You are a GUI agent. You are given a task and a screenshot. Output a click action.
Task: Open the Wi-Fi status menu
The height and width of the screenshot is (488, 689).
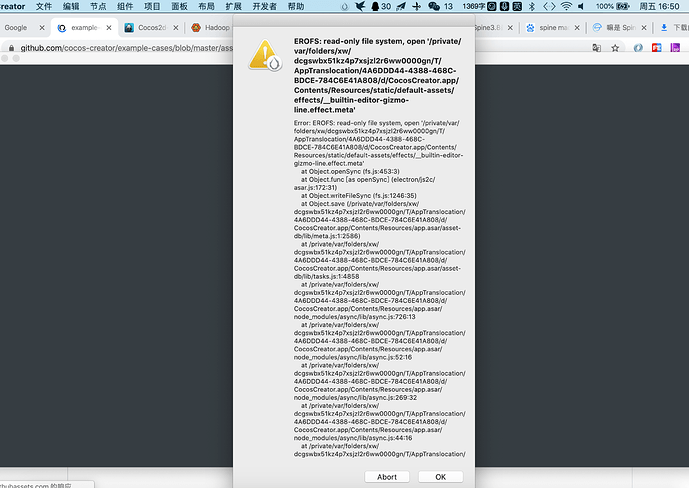pos(566,6)
